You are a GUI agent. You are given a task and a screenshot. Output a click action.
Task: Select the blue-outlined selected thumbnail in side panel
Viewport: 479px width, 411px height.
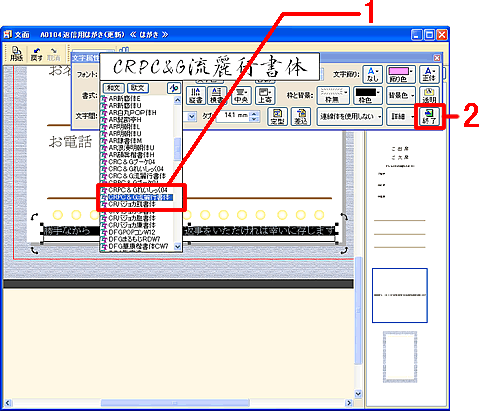400,295
